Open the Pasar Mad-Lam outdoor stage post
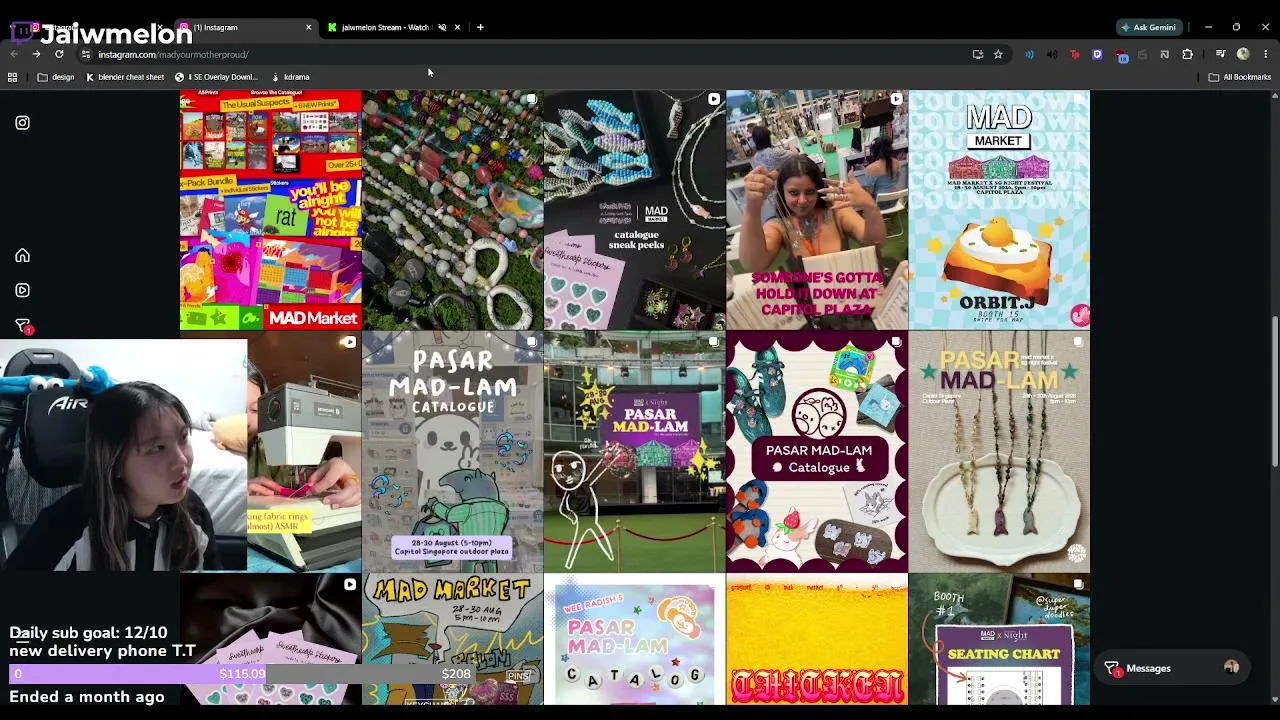The image size is (1280, 720). click(x=635, y=452)
